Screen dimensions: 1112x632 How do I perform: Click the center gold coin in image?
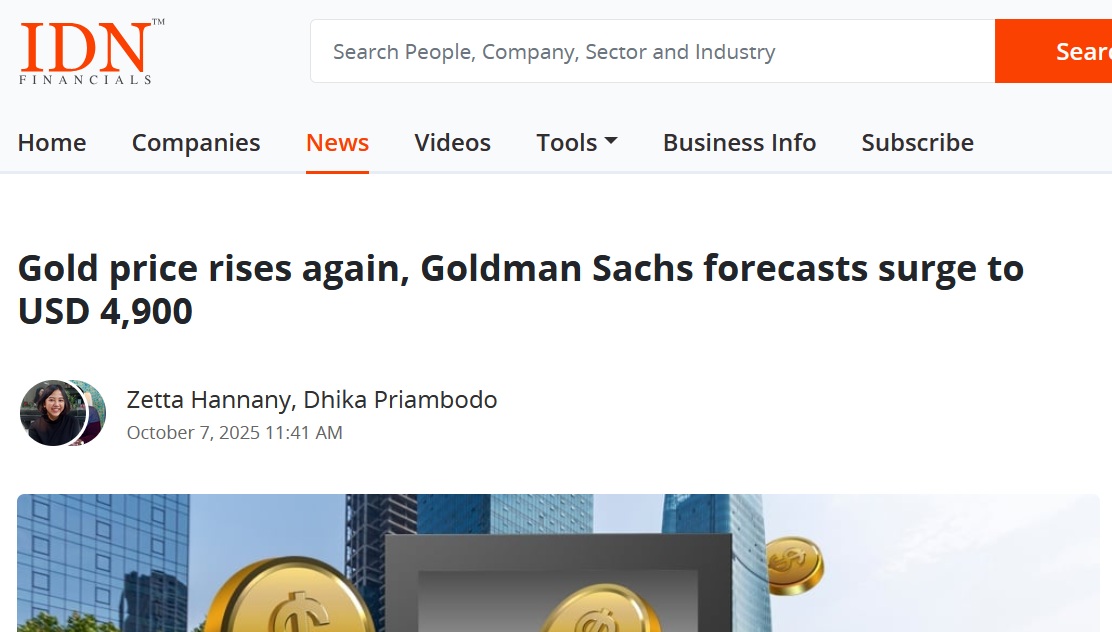(x=597, y=610)
